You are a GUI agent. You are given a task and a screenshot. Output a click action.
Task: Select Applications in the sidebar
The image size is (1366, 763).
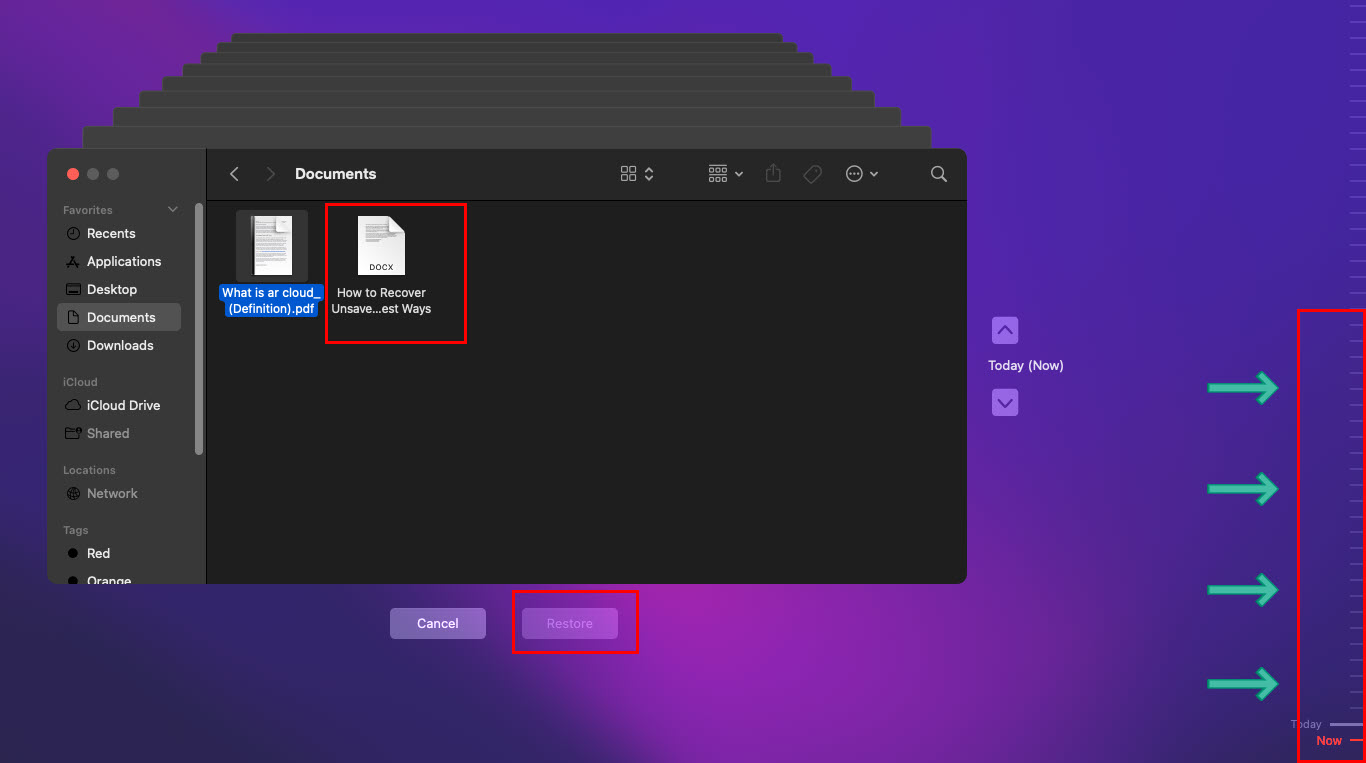tap(123, 261)
